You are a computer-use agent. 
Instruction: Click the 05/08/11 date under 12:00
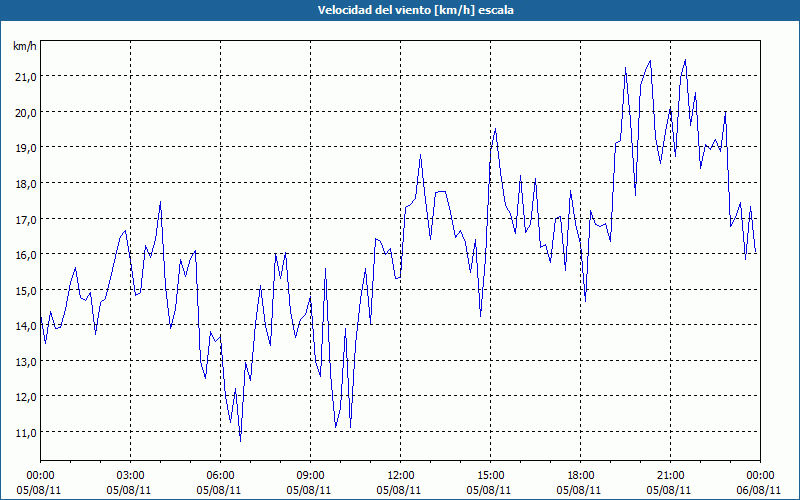pyautogui.click(x=399, y=490)
